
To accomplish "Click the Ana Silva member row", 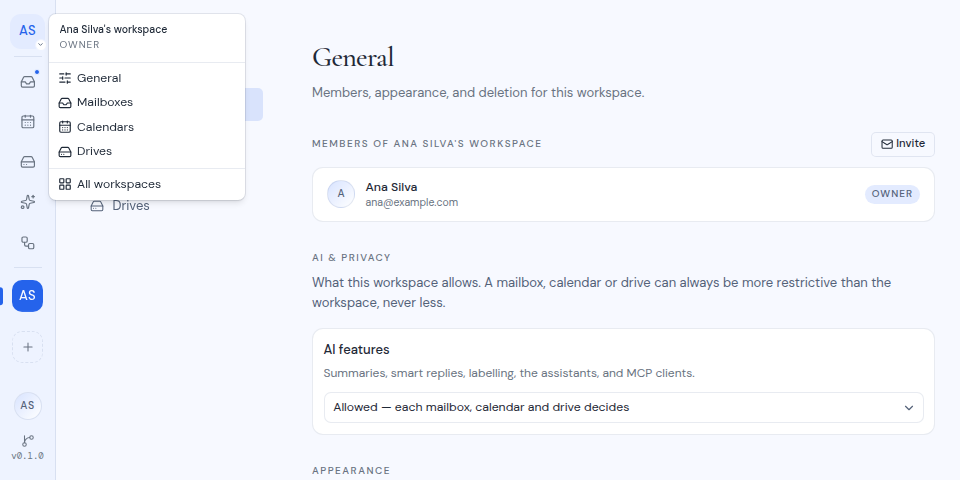I will (623, 195).
